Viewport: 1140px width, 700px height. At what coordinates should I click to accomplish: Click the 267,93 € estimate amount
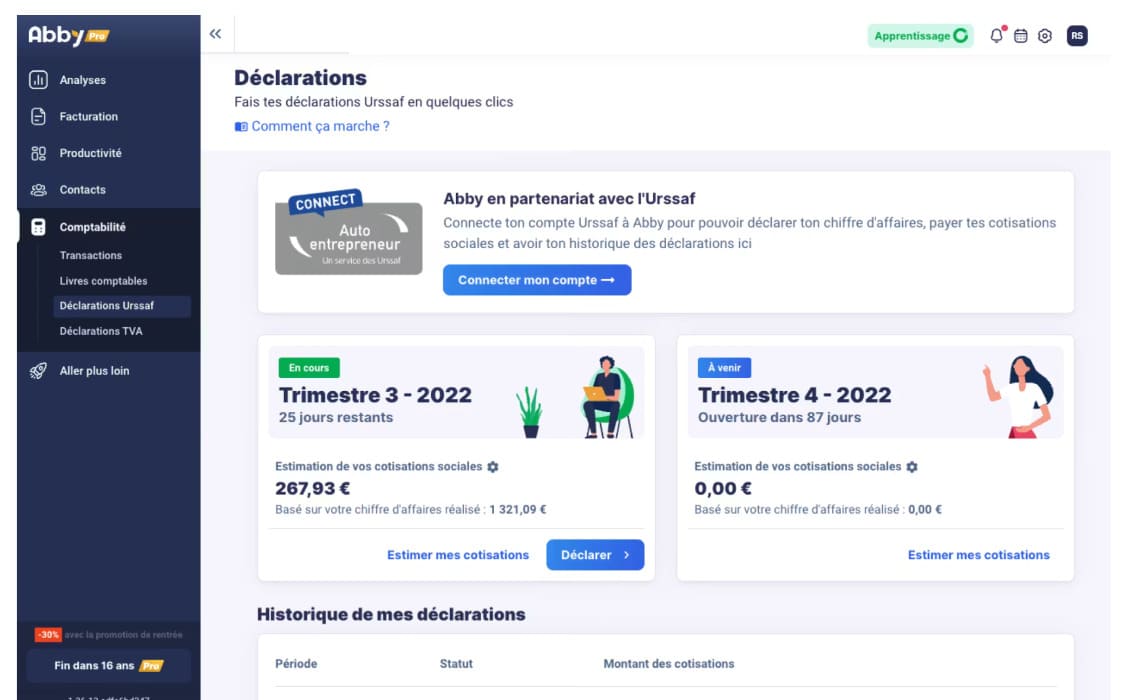313,488
